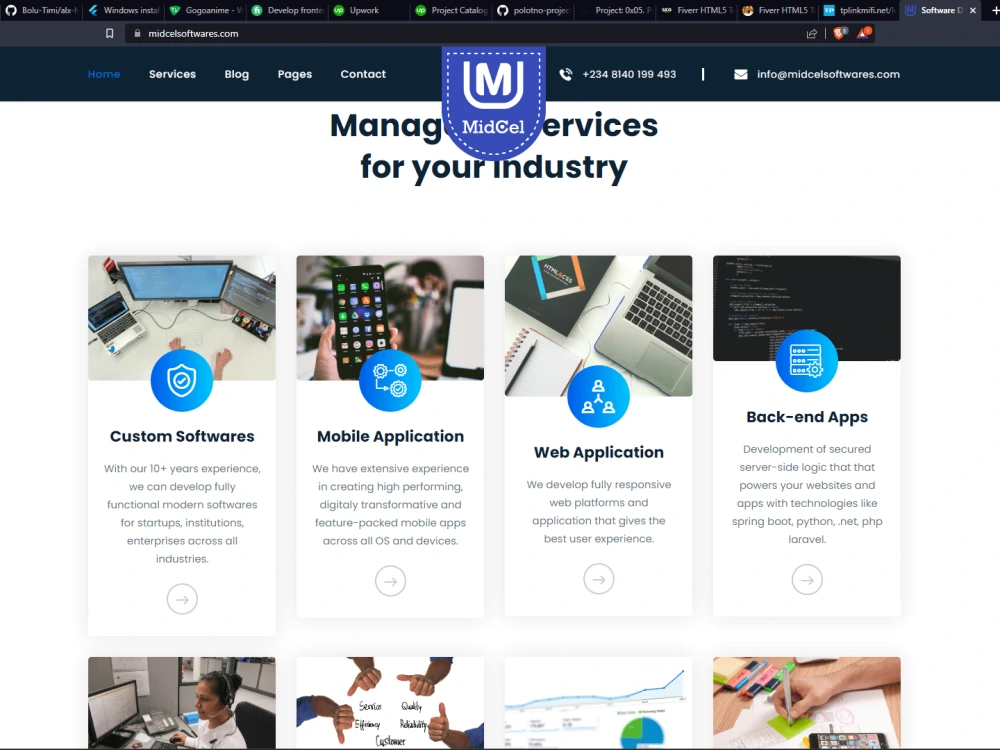Click the server icon on Back-end Apps
This screenshot has height=750, width=1000.
click(x=807, y=361)
